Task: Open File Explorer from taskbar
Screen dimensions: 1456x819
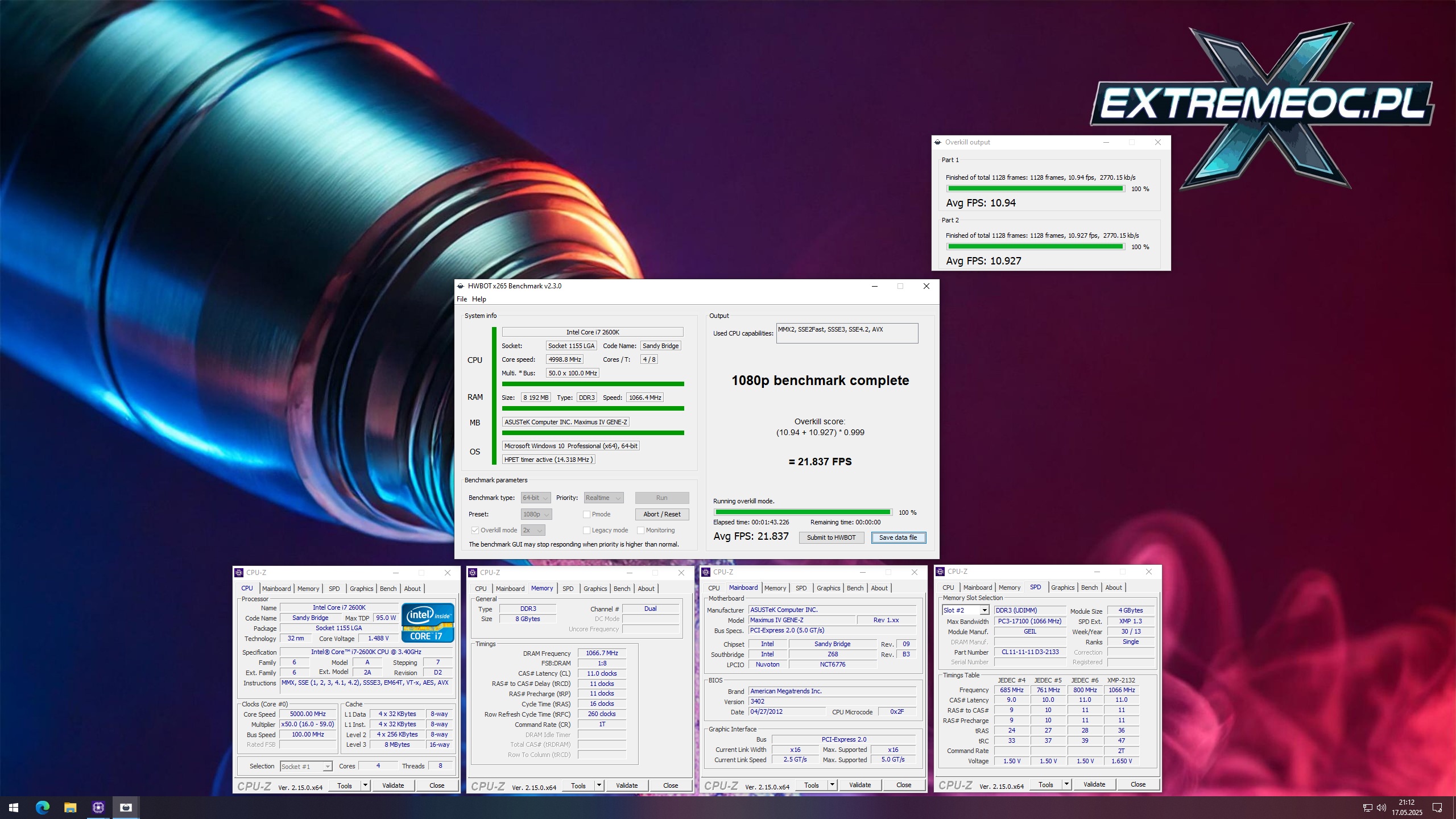Action: click(70, 807)
